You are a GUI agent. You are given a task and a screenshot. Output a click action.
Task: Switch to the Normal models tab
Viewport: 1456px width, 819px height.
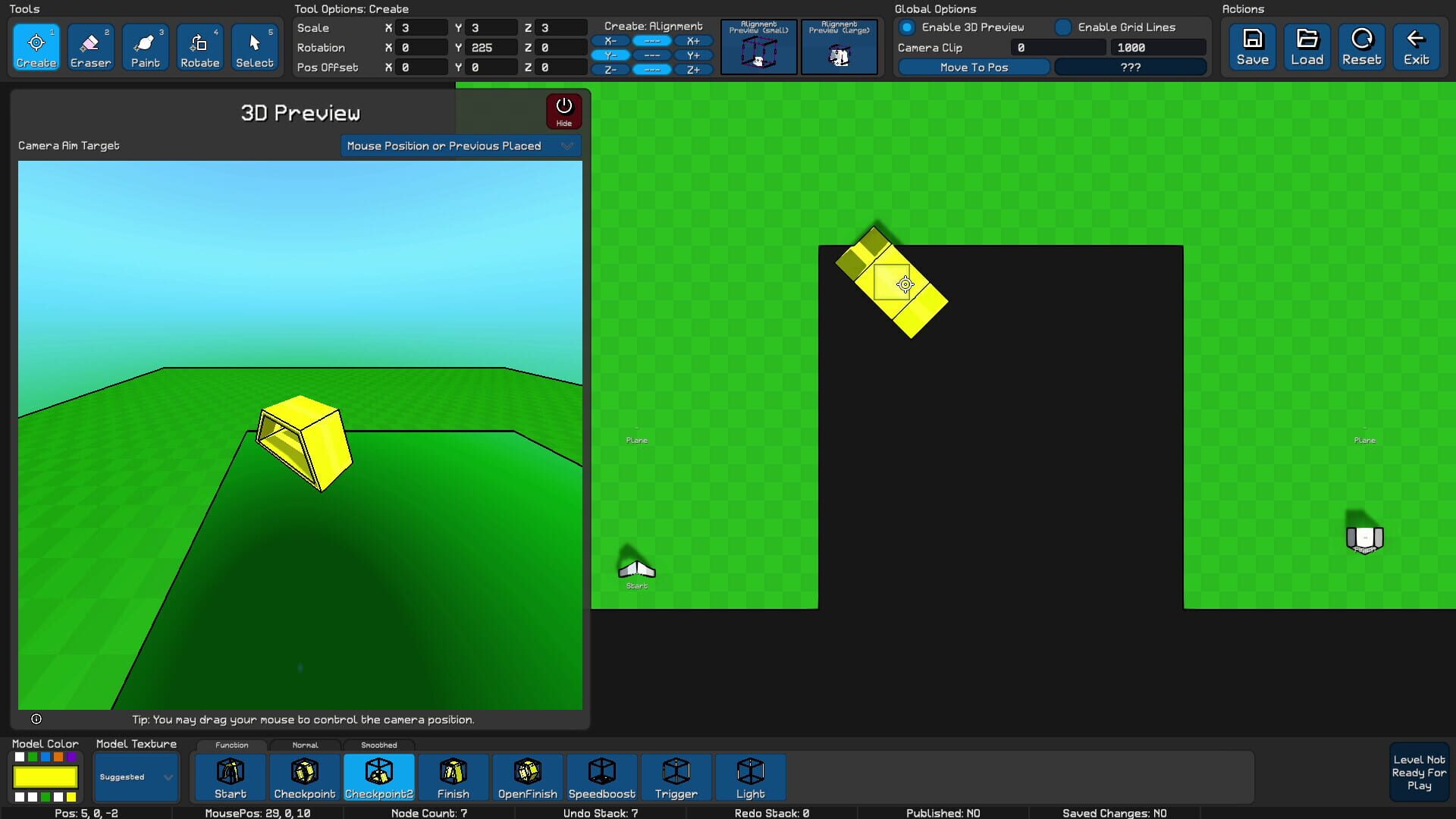point(305,745)
